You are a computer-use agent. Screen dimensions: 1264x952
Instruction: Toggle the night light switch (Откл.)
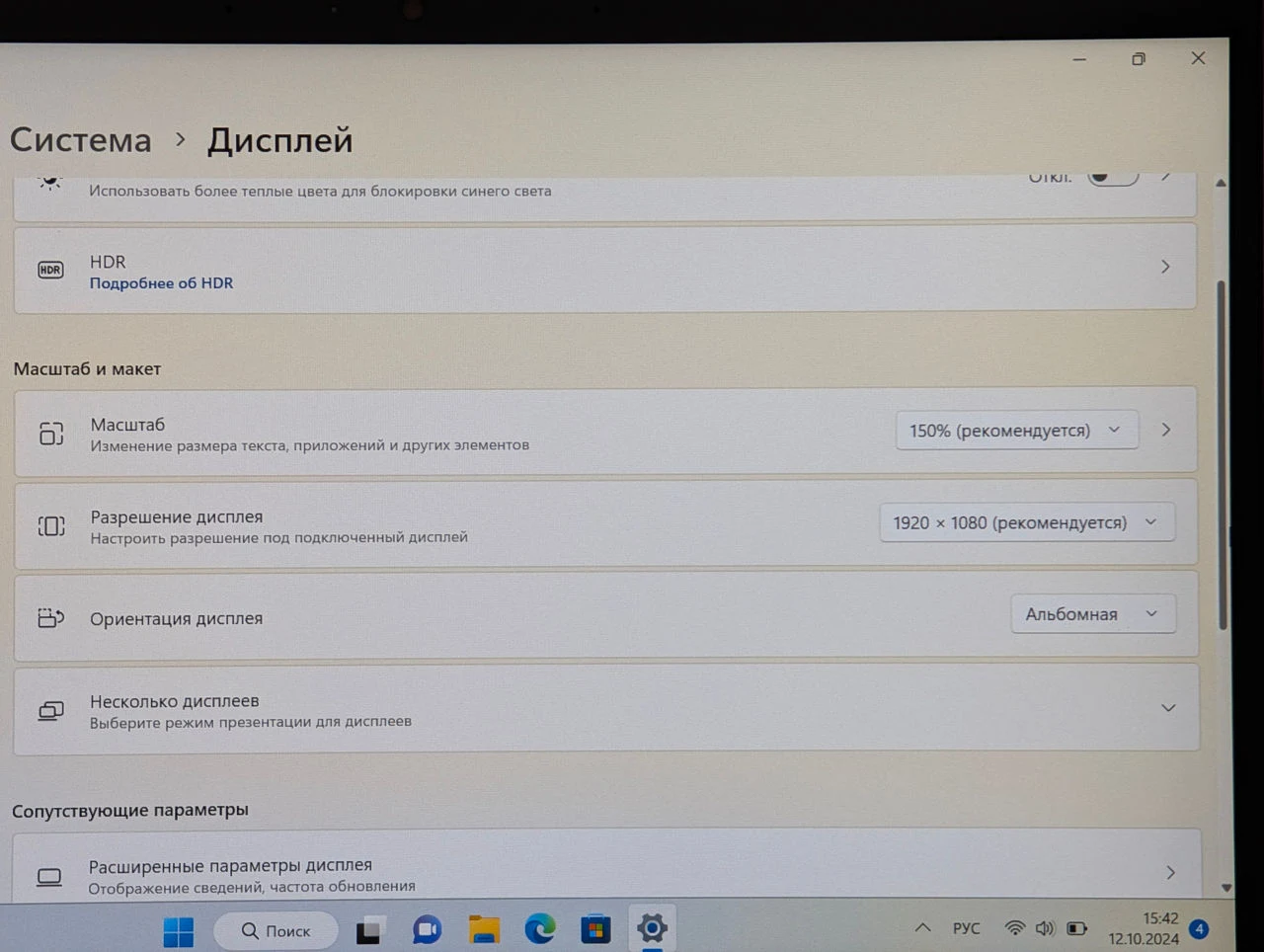[x=1113, y=177]
